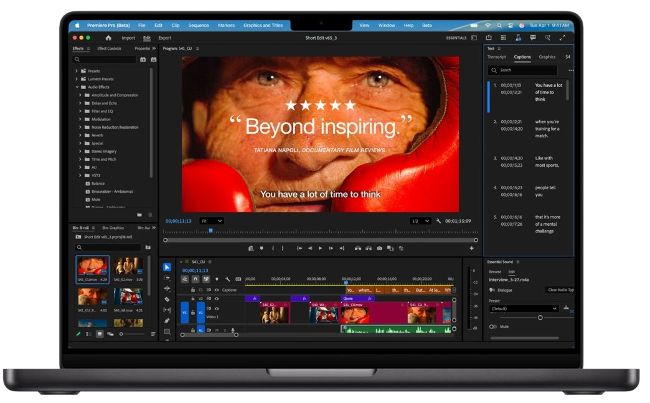Select the Selection arrow tool
The width and height of the screenshot is (650, 403).
(x=167, y=267)
